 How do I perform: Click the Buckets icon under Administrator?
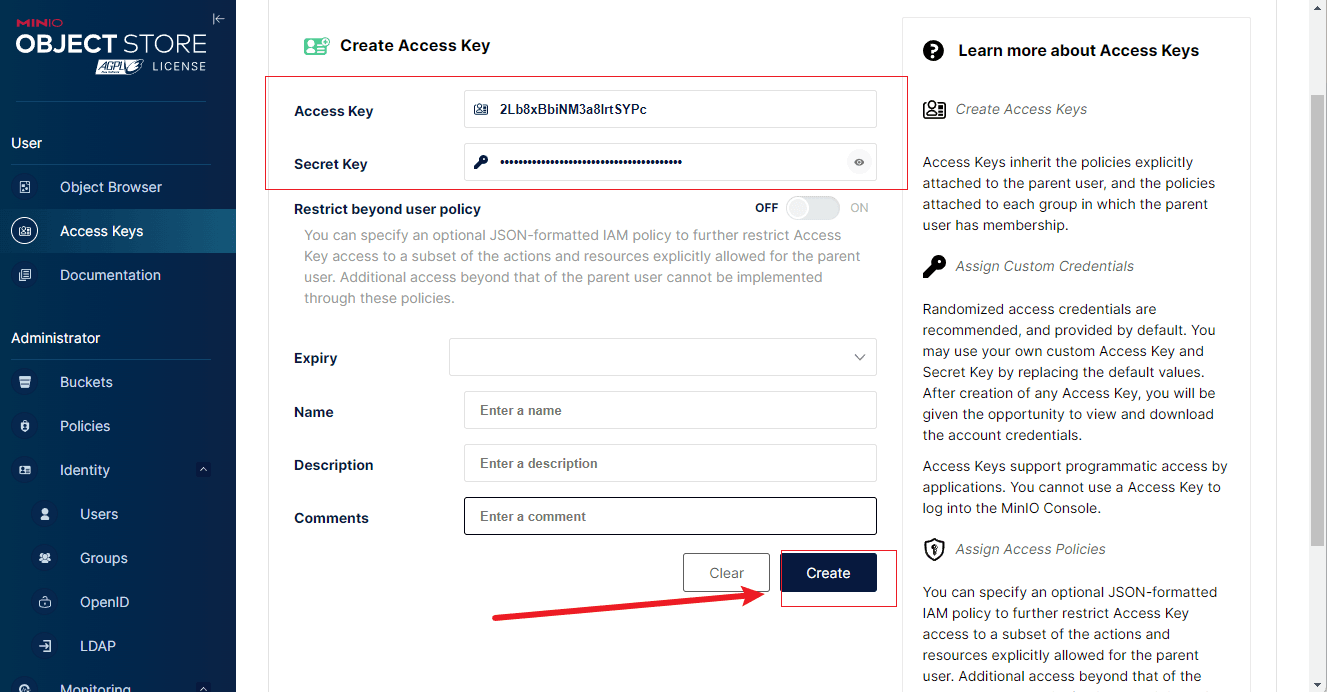(x=25, y=382)
